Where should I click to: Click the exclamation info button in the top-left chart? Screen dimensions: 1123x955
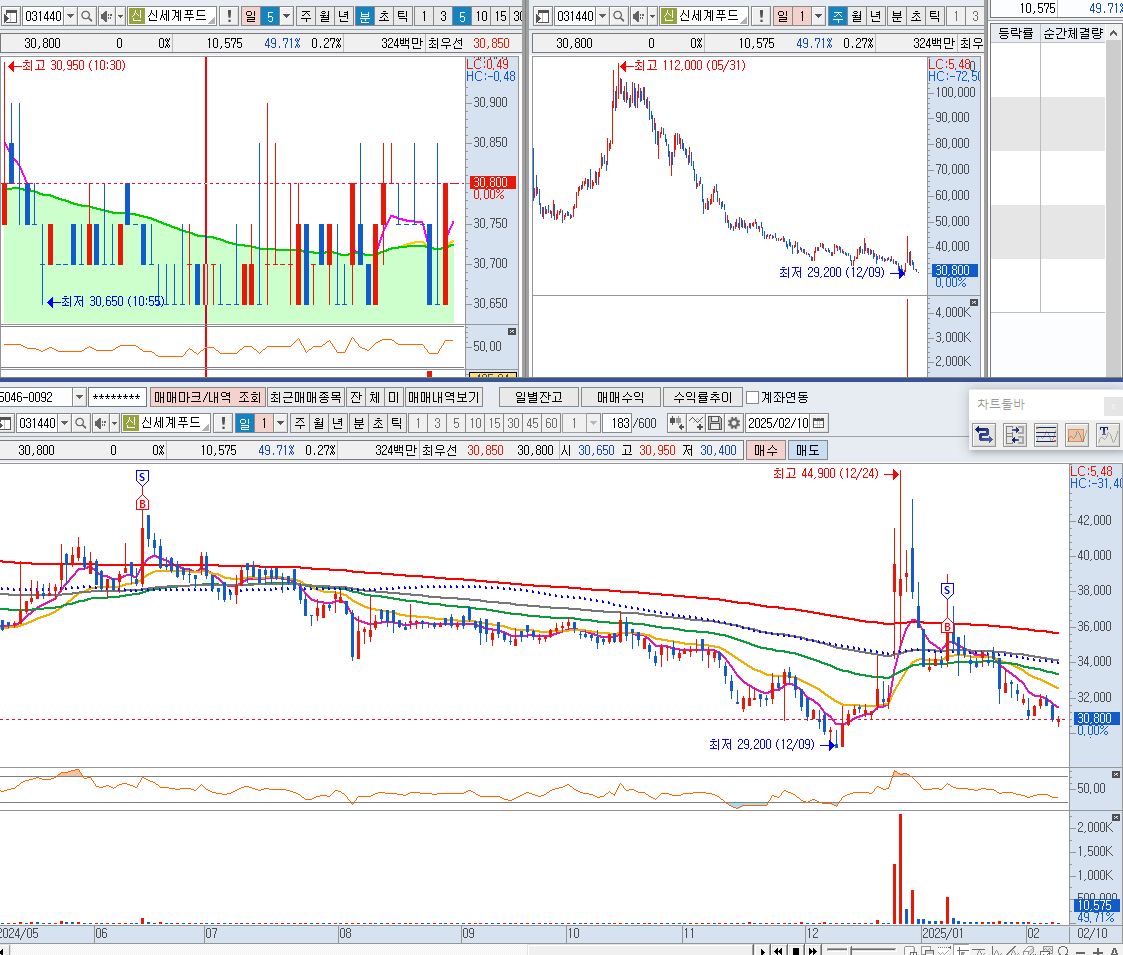tap(229, 16)
